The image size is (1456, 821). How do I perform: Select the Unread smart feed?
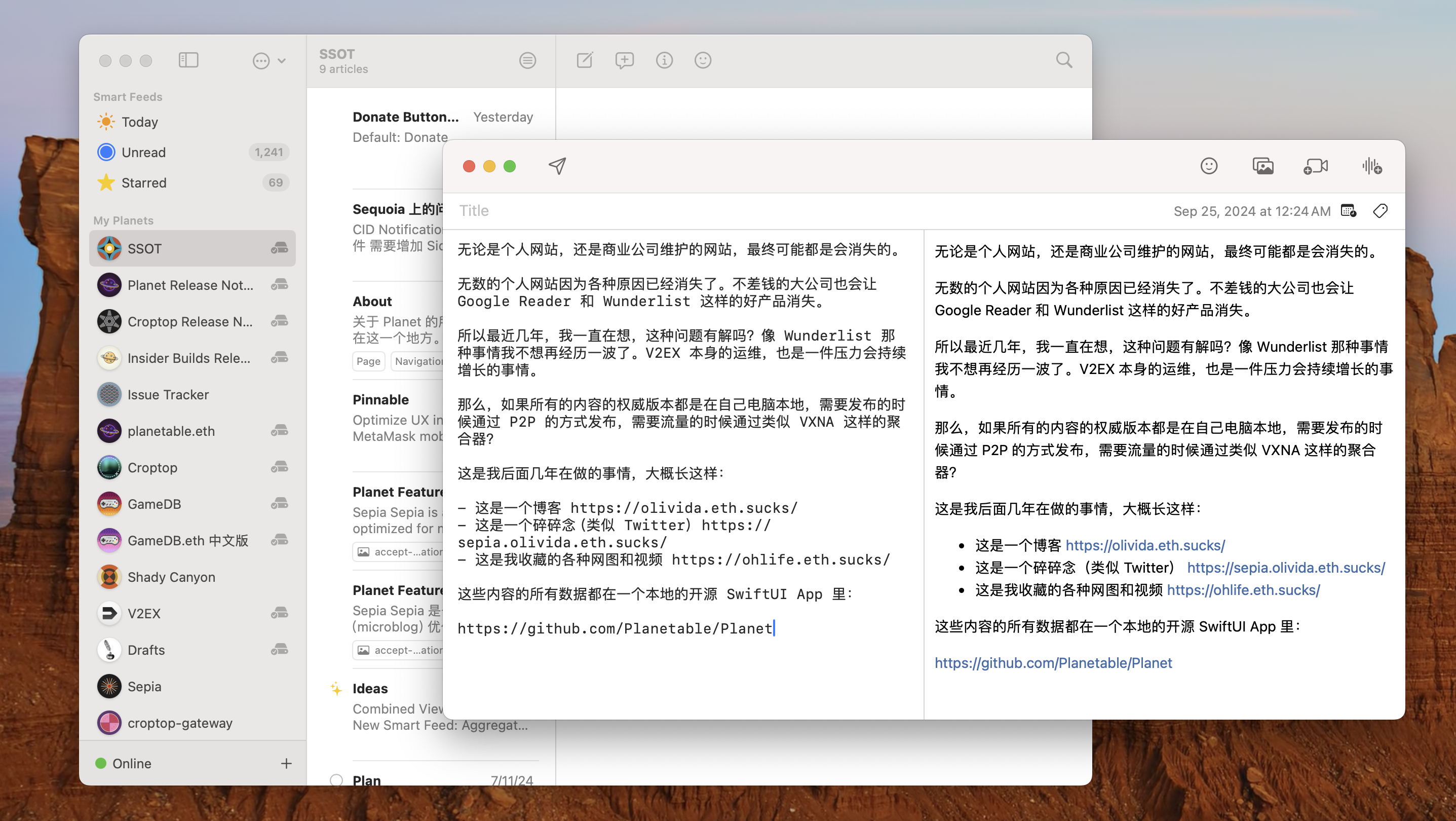[x=143, y=152]
